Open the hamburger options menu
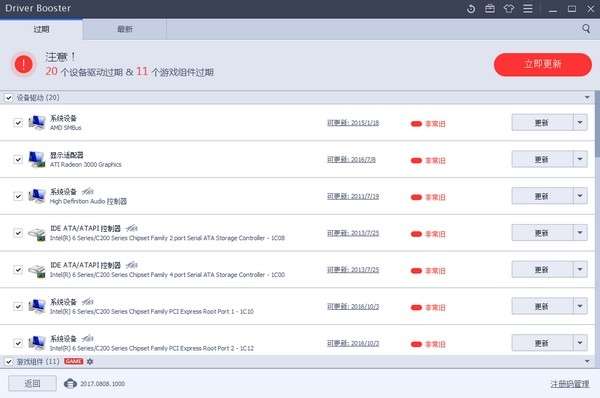 [x=528, y=8]
